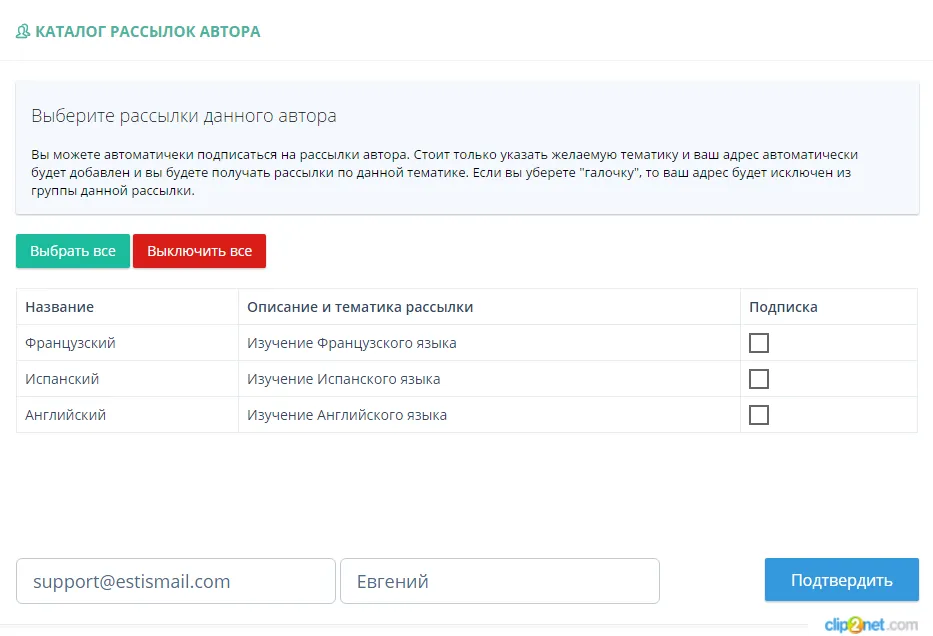Click the catalog icon beside the page title
This screenshot has width=933, height=636.
(23, 32)
